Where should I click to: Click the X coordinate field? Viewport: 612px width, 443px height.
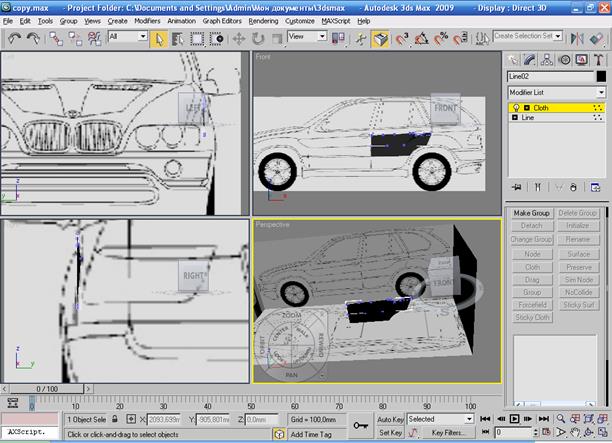164,420
